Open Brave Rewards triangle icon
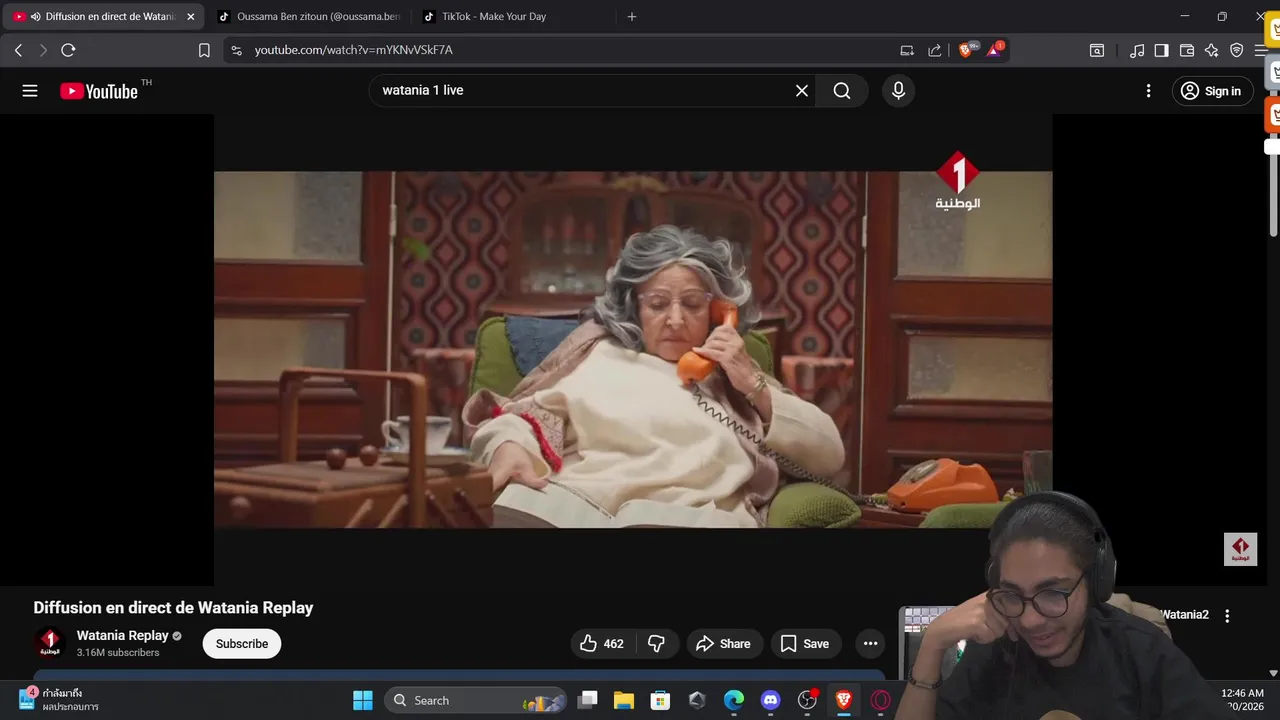This screenshot has width=1280, height=720. pos(995,49)
